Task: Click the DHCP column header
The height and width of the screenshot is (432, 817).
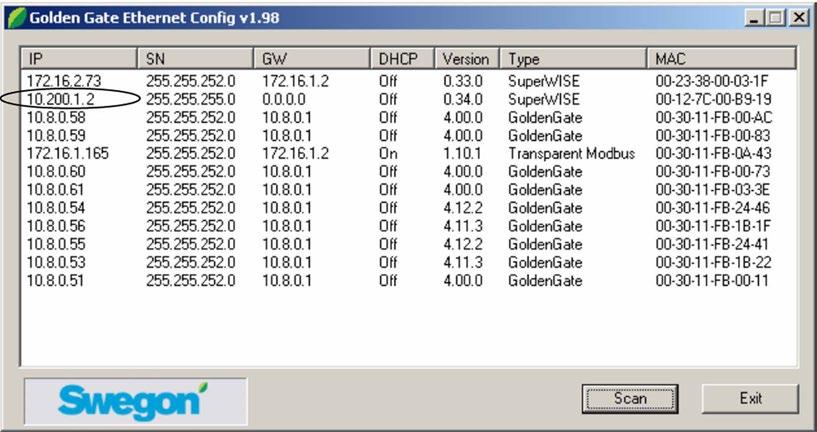Action: point(403,58)
